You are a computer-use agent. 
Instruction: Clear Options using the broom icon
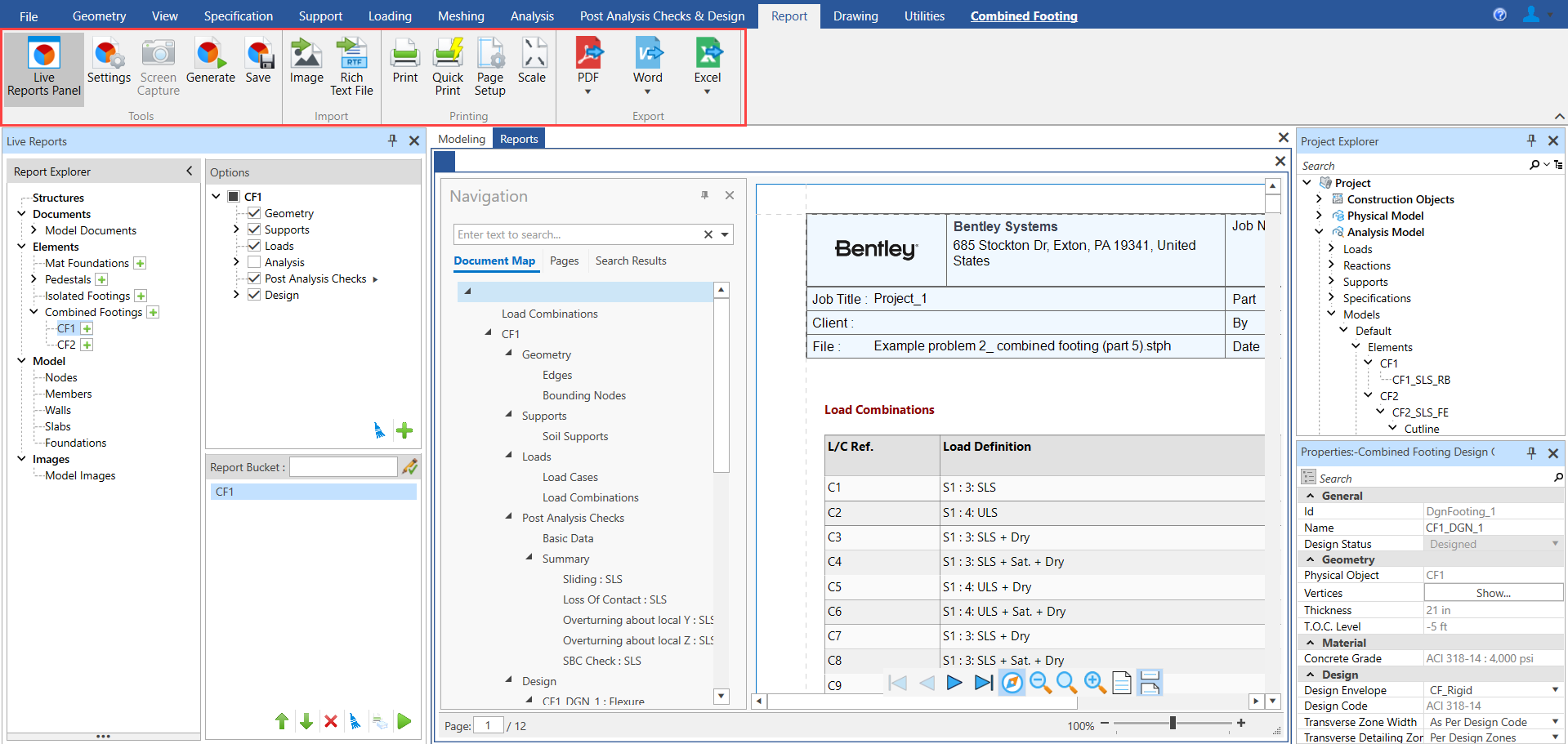[379, 430]
